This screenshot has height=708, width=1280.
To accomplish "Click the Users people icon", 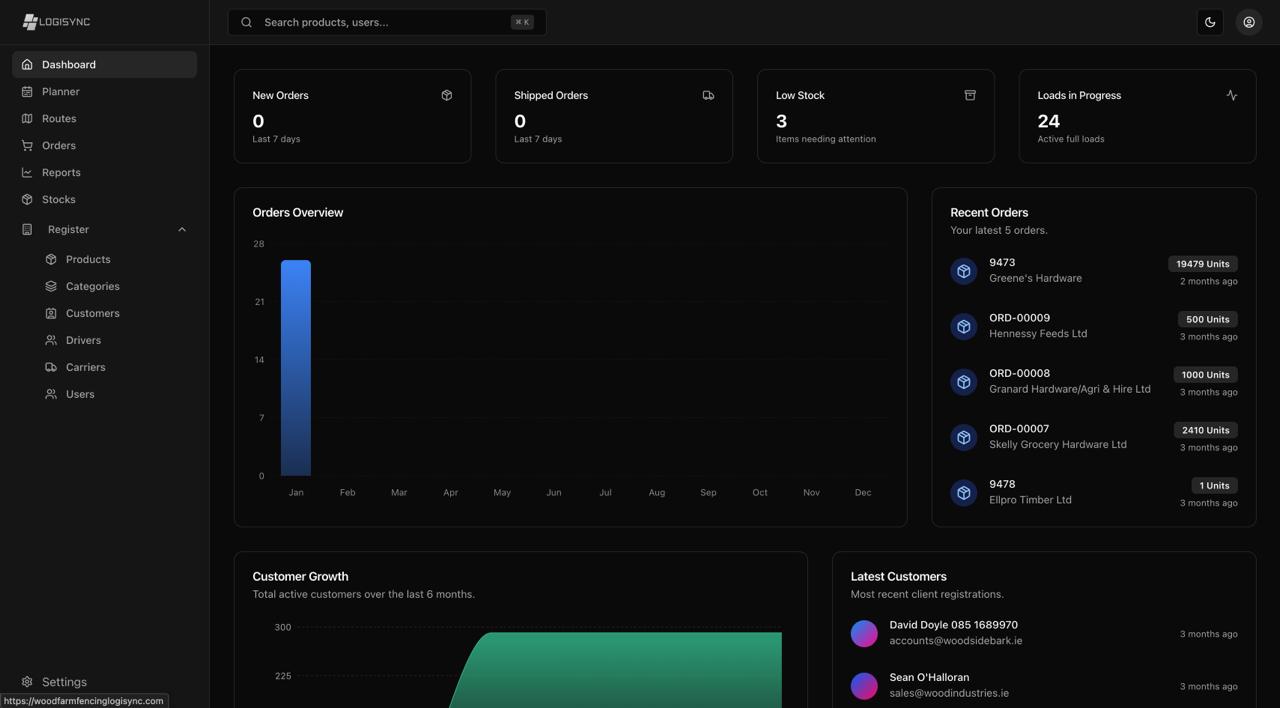I will coord(51,394).
